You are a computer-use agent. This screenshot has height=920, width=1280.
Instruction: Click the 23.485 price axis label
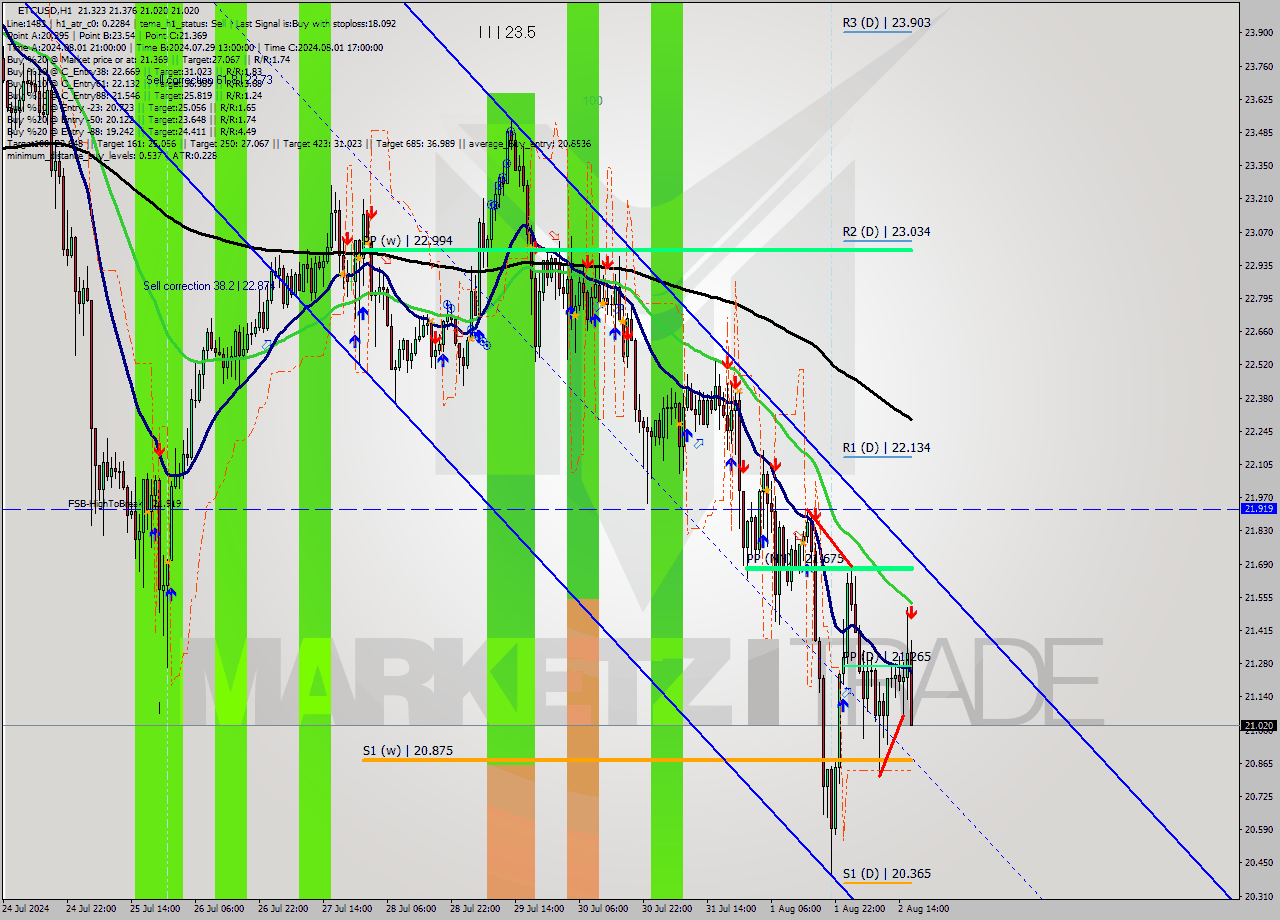(1258, 132)
